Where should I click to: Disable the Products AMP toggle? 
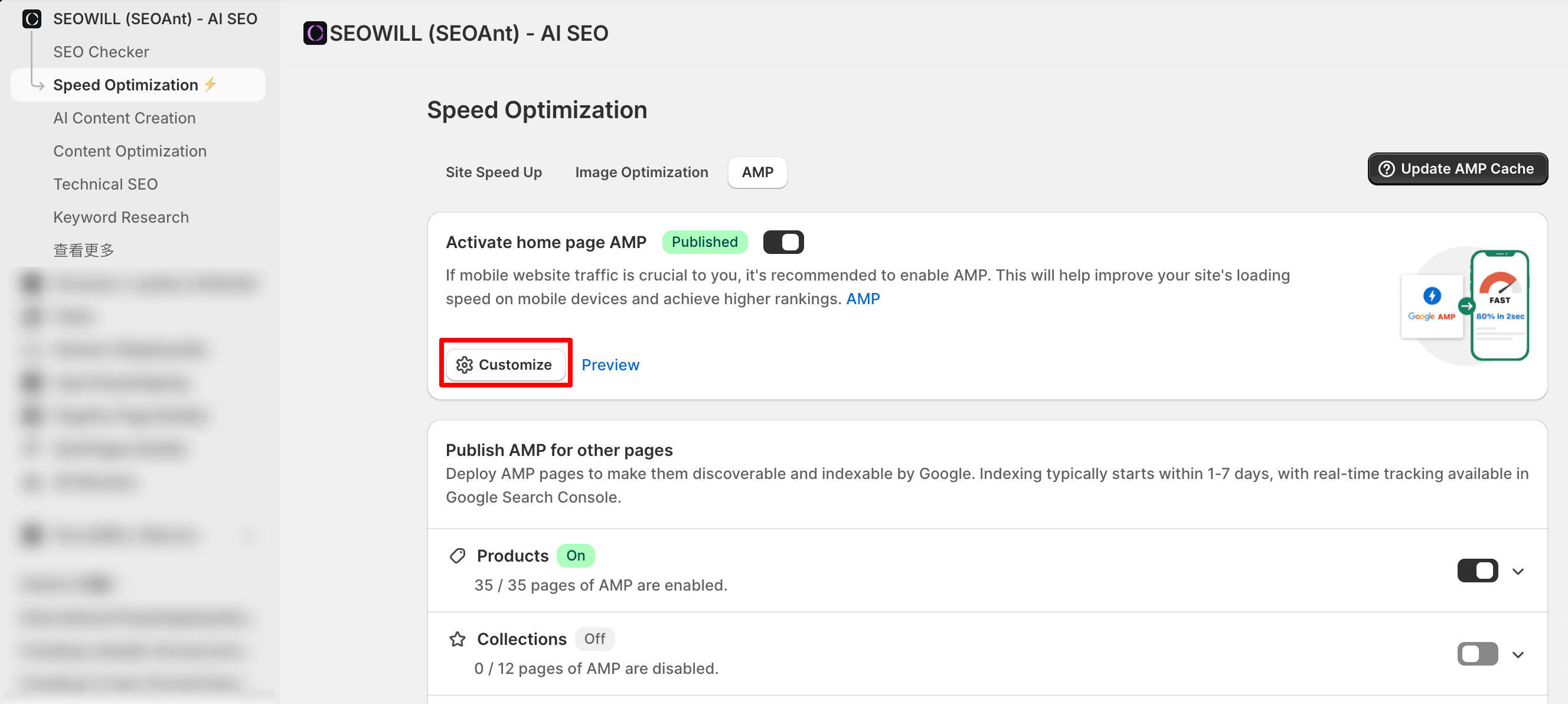click(x=1476, y=571)
